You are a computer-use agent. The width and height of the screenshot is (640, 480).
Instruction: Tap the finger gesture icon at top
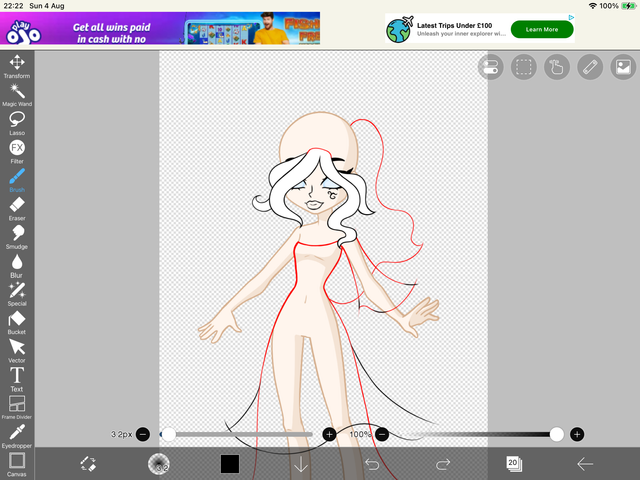[557, 67]
